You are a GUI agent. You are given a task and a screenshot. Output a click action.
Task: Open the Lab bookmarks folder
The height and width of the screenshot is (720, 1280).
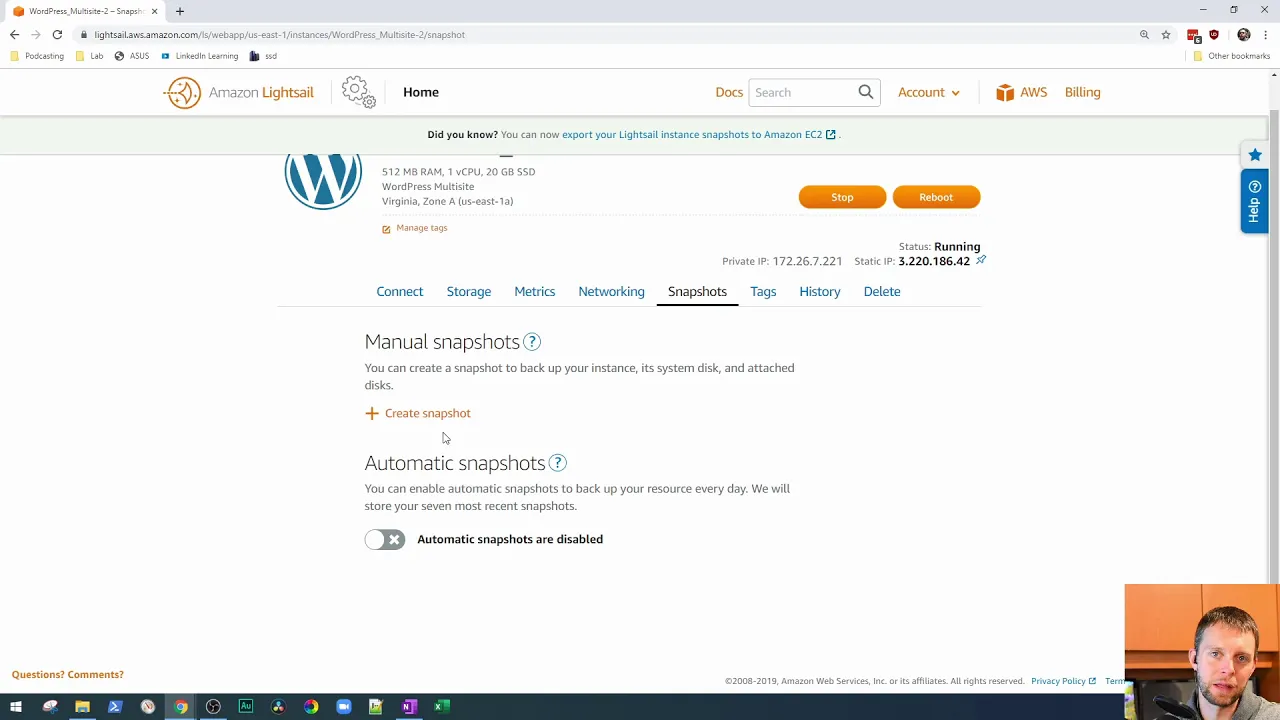90,56
